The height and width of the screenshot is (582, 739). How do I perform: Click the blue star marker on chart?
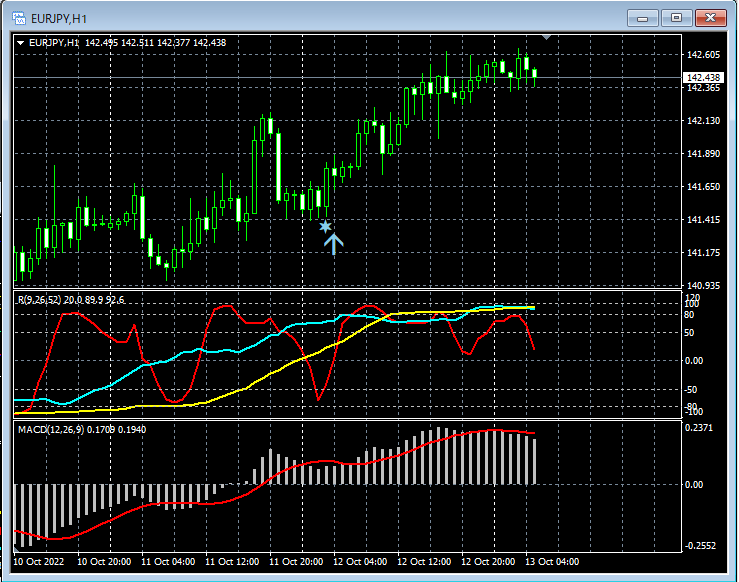pos(325,227)
